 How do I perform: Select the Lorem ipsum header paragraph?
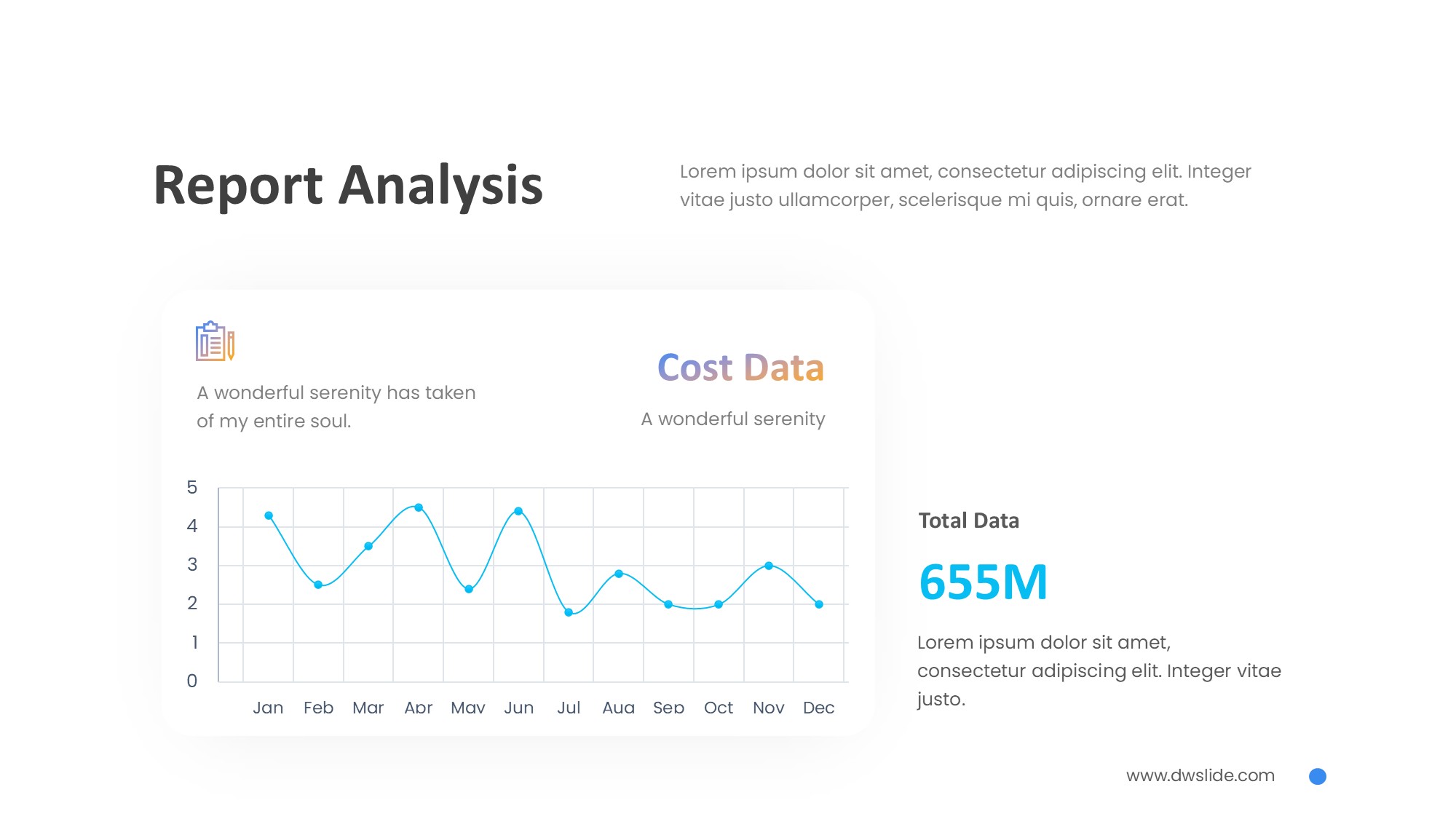pos(965,186)
